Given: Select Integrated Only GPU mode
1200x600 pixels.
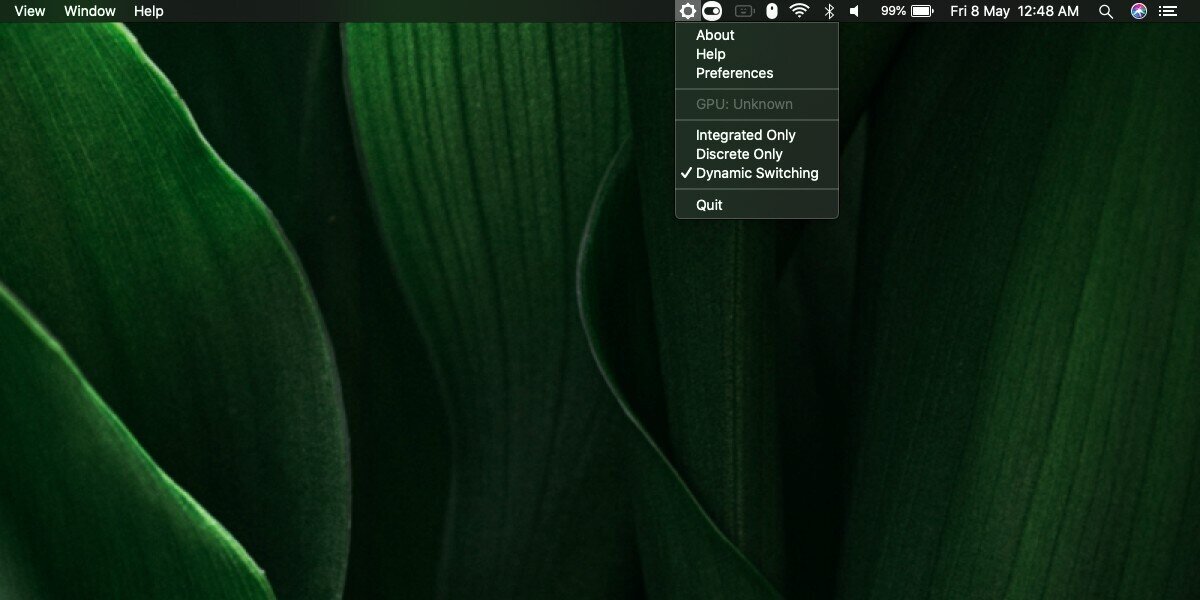Looking at the screenshot, I should point(746,135).
